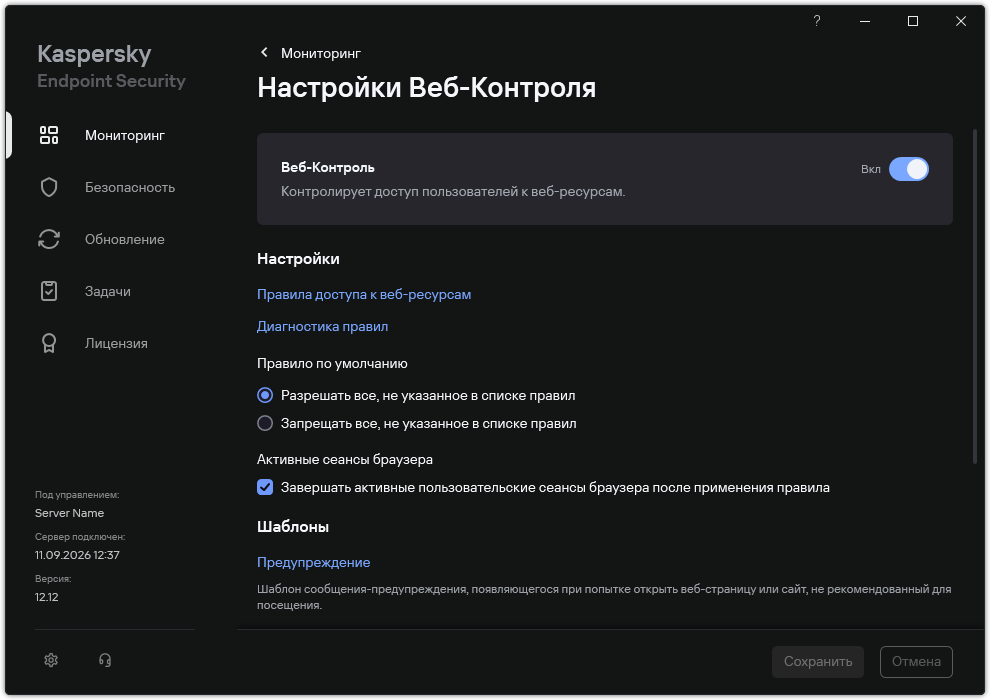Click the 'Шаблон сообщения-предупреждения' description text
Screen dimensions: 990x700
coord(604,597)
